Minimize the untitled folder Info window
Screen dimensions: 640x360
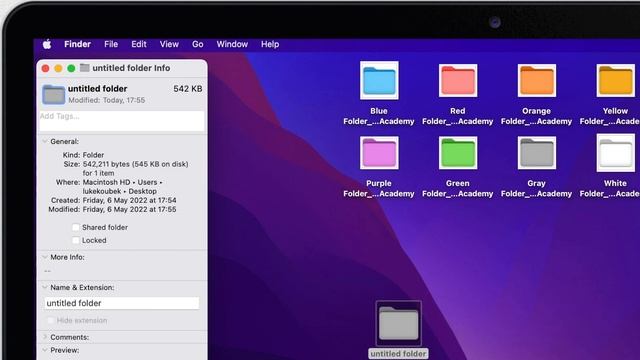point(58,68)
